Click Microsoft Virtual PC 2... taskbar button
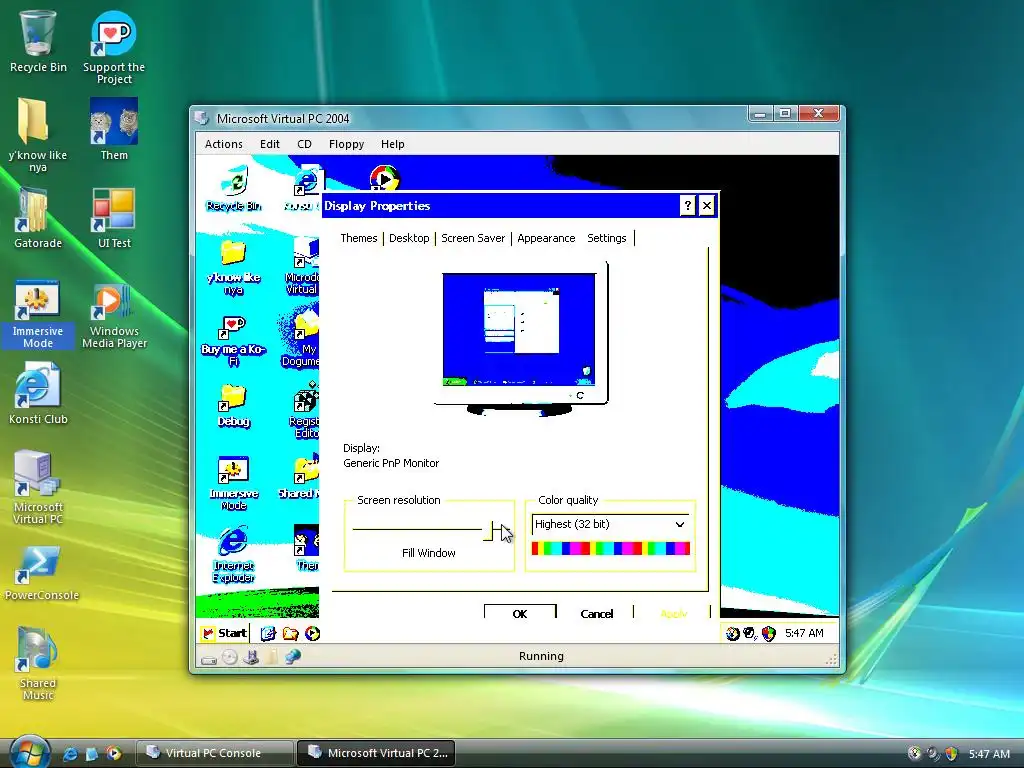Viewport: 1024px width, 768px height. pyautogui.click(x=376, y=753)
